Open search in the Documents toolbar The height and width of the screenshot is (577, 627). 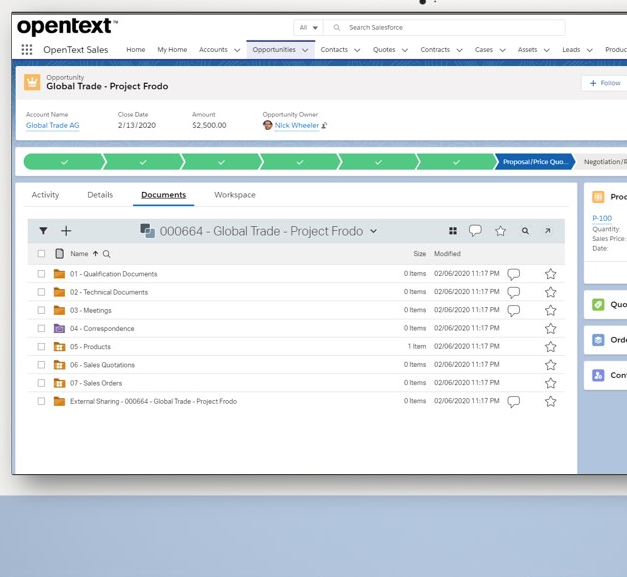click(525, 231)
